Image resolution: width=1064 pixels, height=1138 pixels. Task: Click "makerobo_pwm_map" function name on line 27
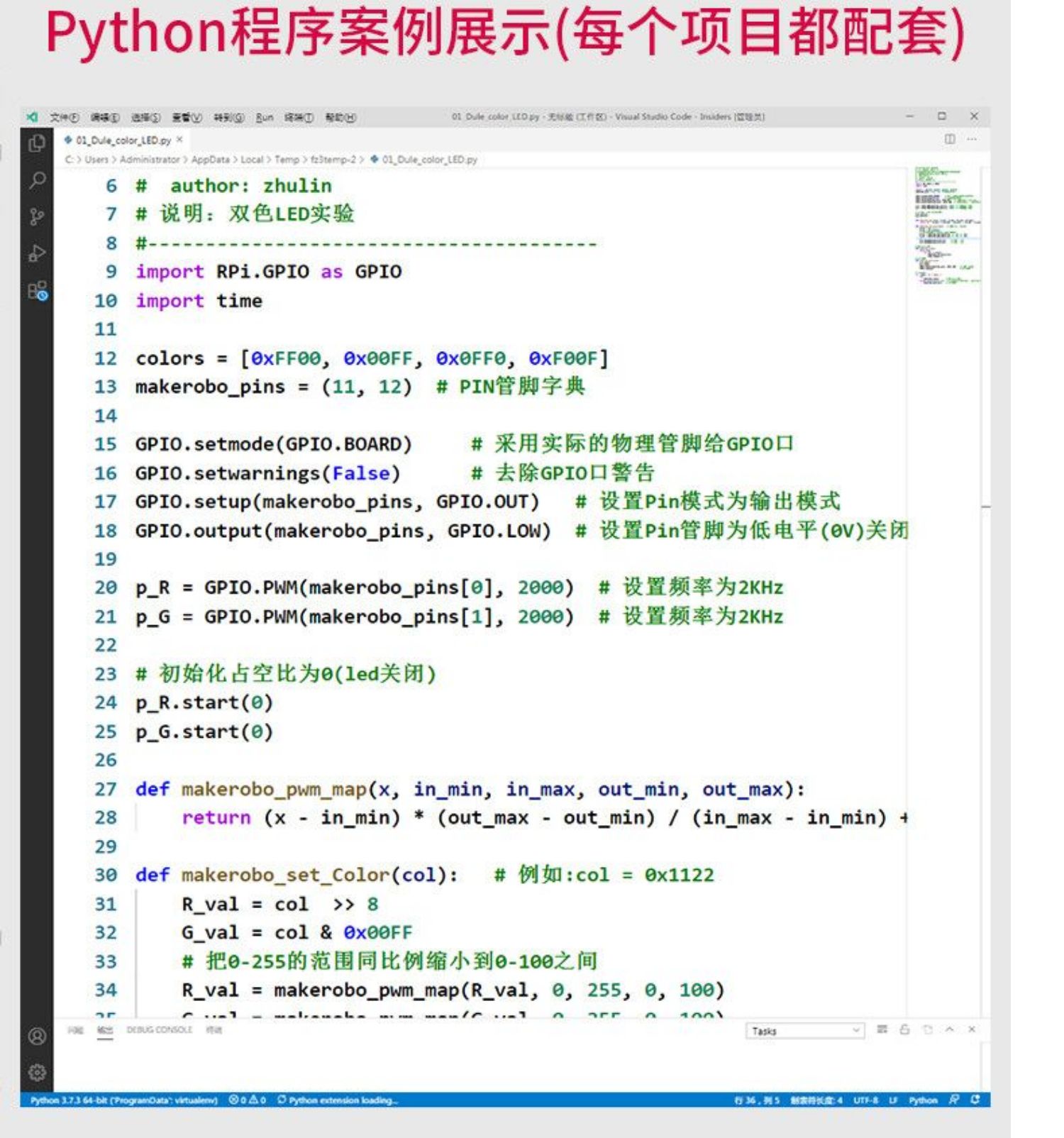point(275,790)
